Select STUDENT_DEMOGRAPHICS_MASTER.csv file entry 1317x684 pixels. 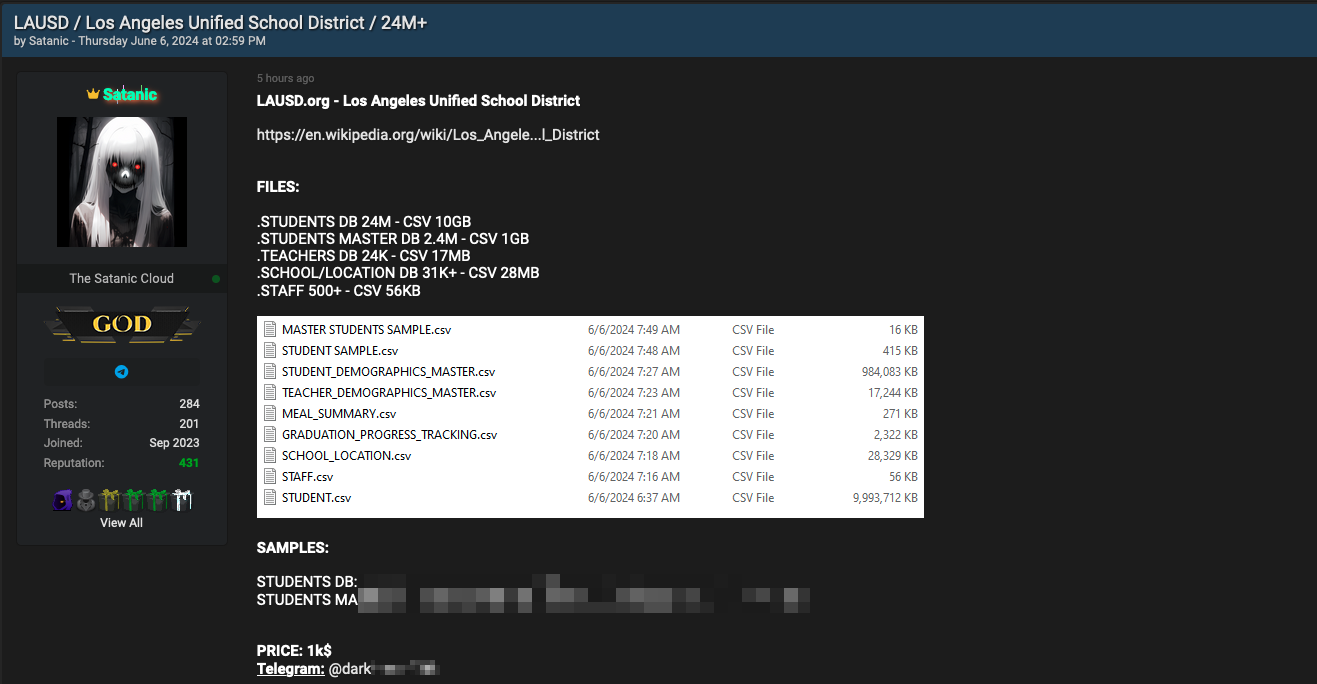click(590, 371)
